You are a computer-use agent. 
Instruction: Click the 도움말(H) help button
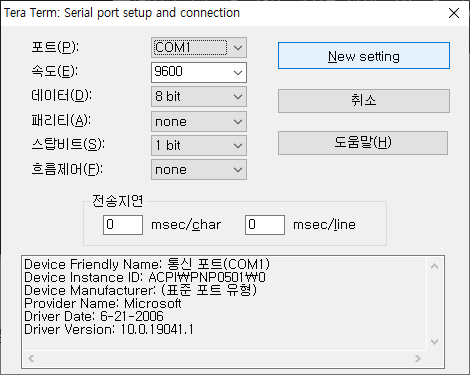coord(363,143)
